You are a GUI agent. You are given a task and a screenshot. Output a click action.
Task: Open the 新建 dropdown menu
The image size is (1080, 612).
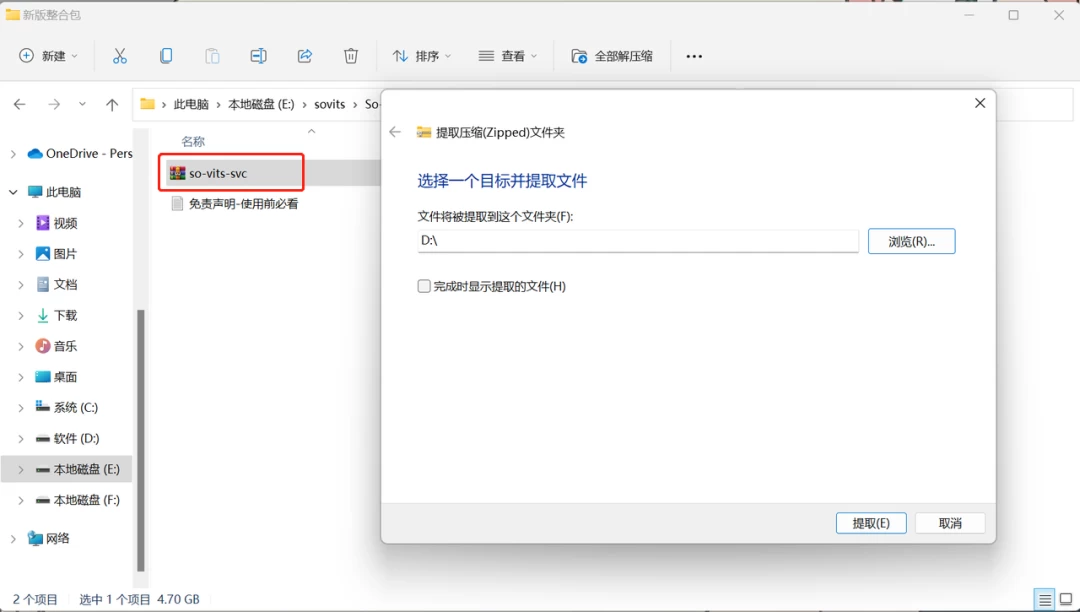pyautogui.click(x=48, y=56)
